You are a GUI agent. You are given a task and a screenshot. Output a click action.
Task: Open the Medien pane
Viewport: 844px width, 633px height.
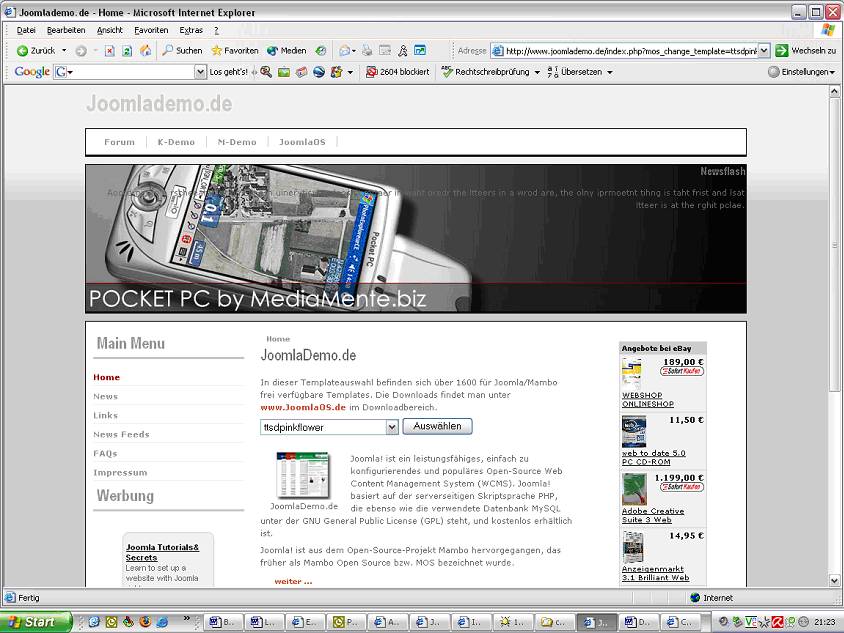point(286,51)
